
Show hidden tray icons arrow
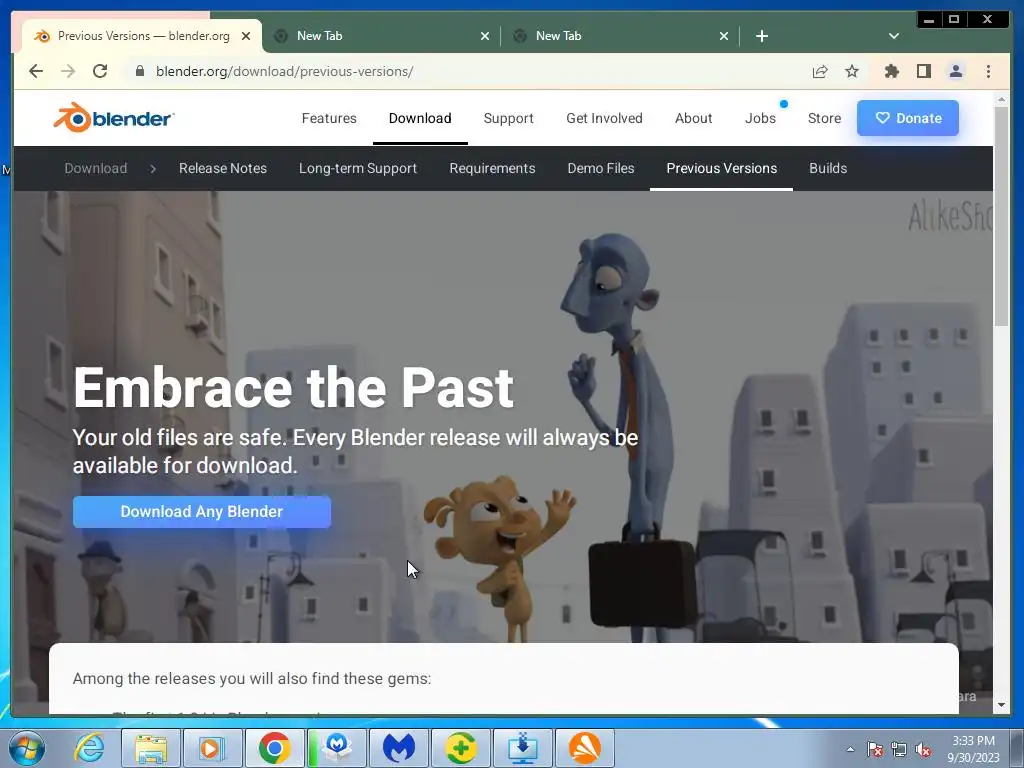click(850, 749)
